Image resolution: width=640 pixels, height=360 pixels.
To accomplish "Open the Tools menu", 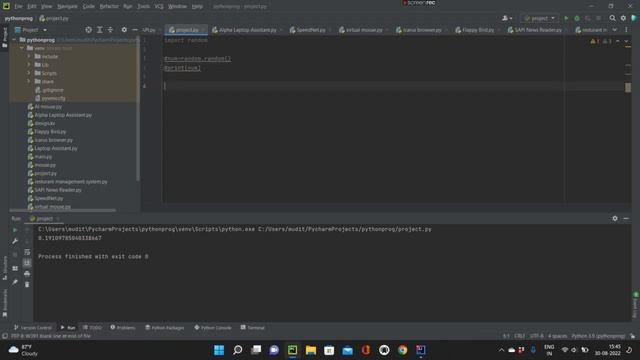I will click(x=143, y=7).
